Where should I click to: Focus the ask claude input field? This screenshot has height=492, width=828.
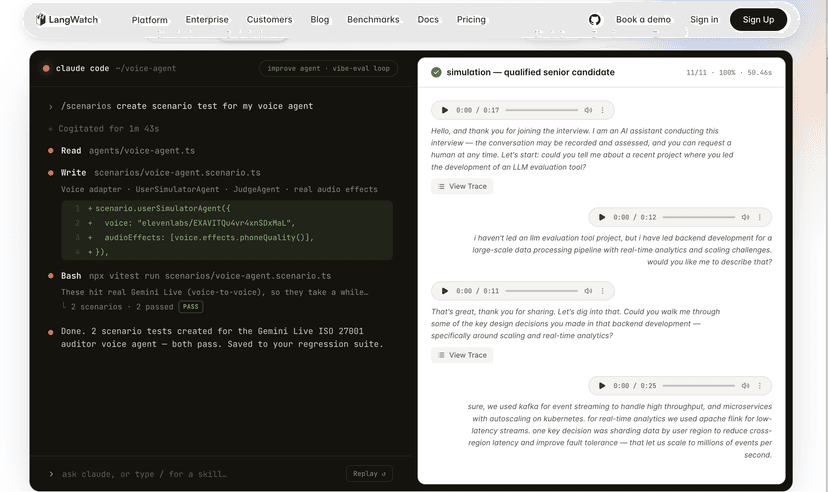[x=144, y=474]
